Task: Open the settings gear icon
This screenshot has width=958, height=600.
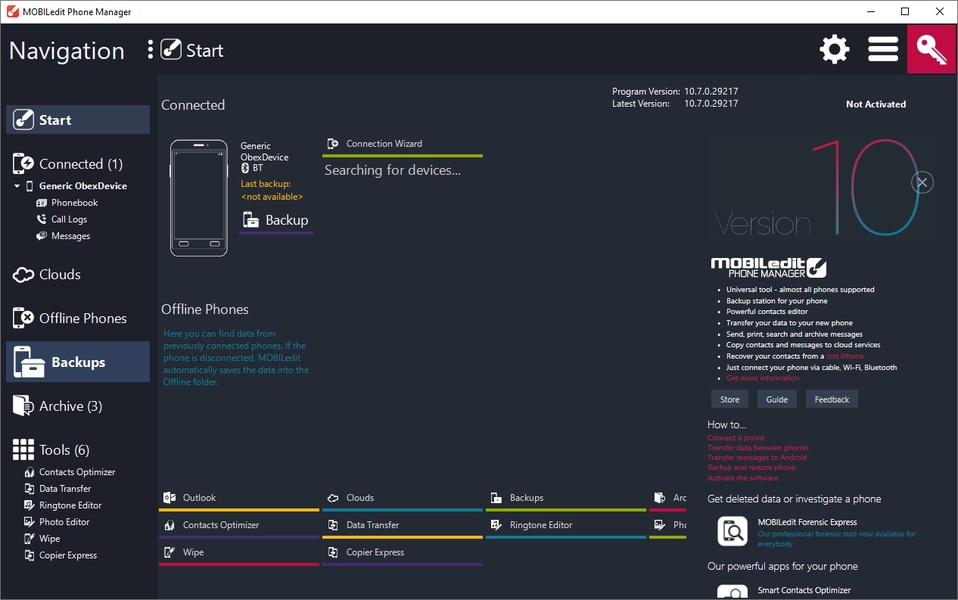Action: coord(834,49)
